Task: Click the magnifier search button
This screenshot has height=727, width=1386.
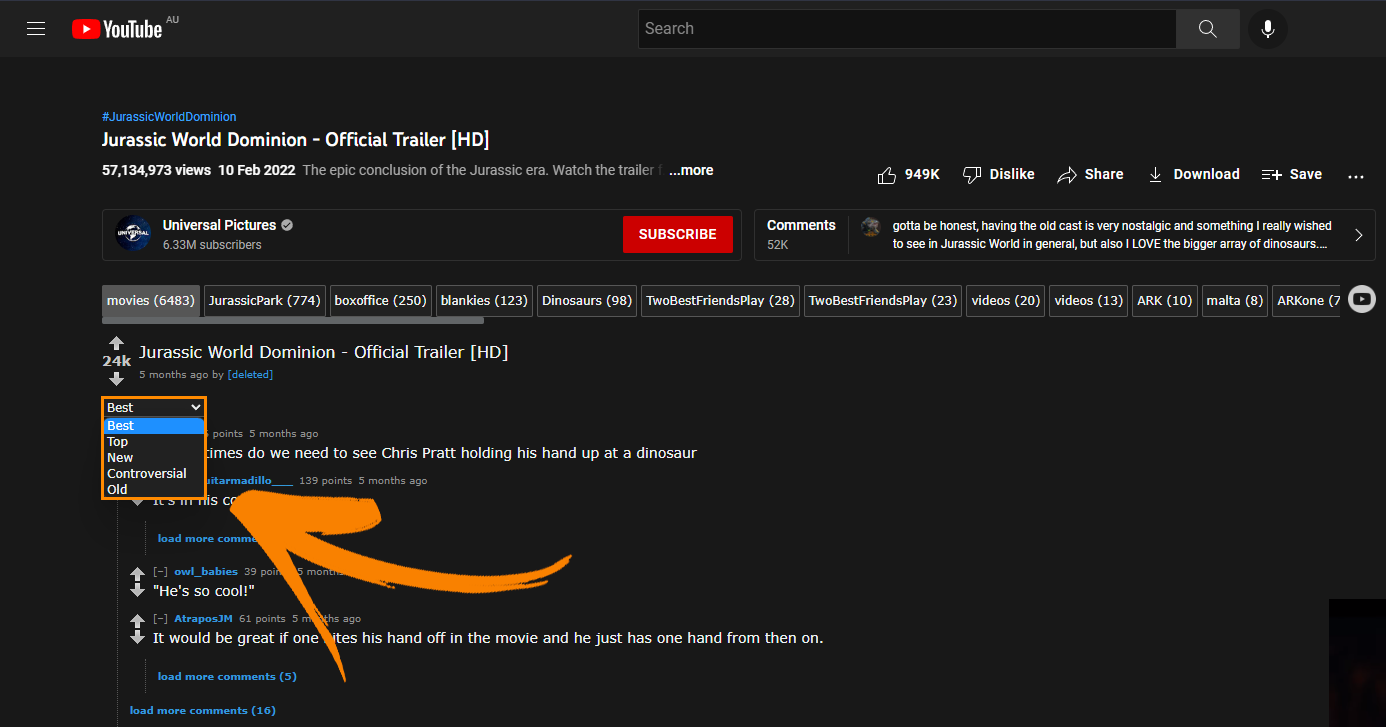Action: coord(1208,29)
